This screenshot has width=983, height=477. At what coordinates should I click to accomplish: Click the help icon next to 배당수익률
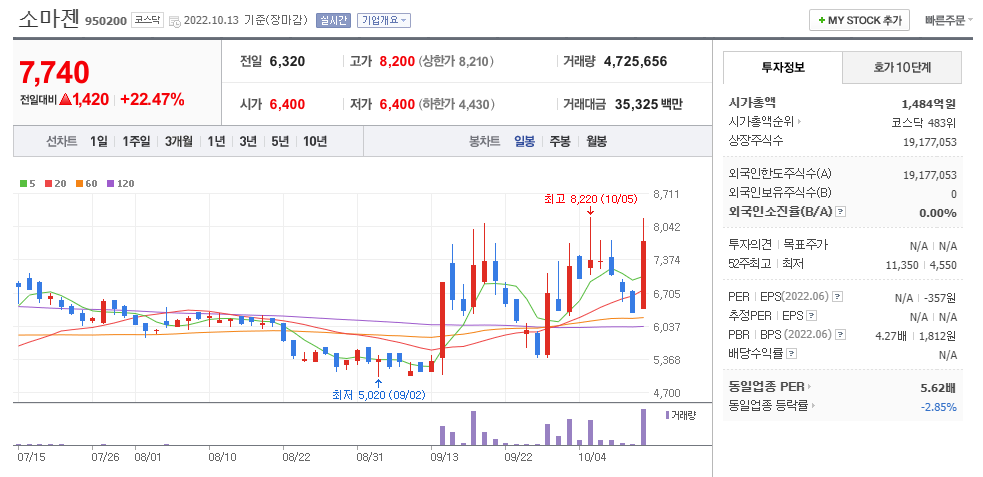[x=792, y=354]
